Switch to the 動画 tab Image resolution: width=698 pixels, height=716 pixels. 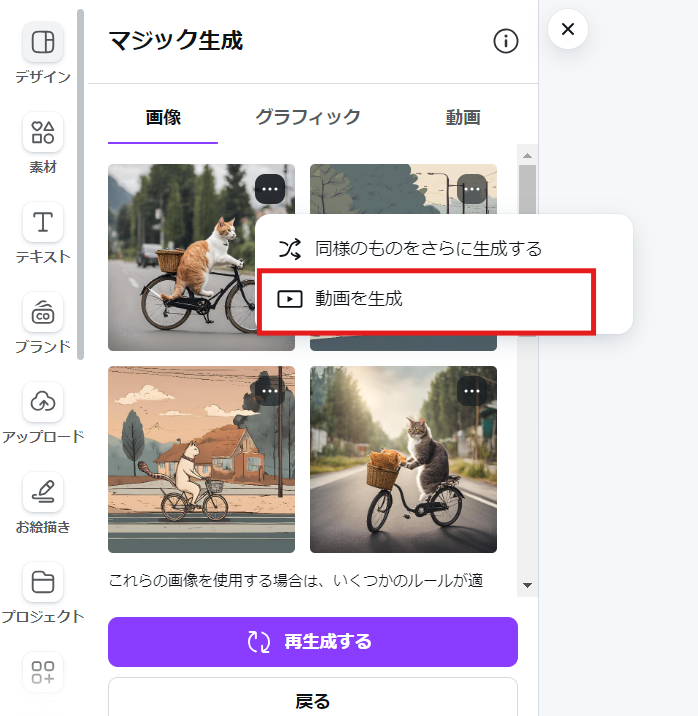click(x=463, y=118)
